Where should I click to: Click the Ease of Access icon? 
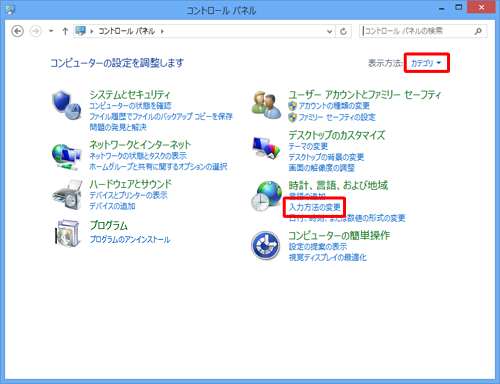click(266, 246)
